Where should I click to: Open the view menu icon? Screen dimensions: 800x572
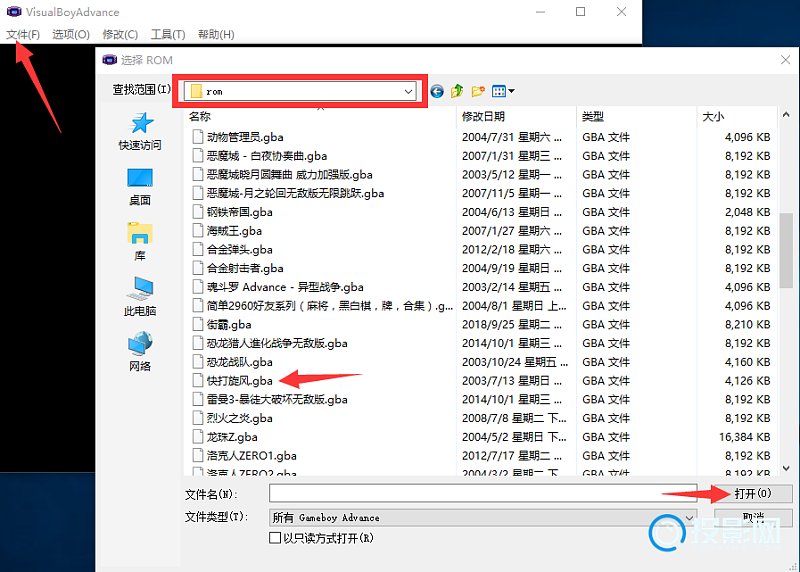click(x=503, y=91)
